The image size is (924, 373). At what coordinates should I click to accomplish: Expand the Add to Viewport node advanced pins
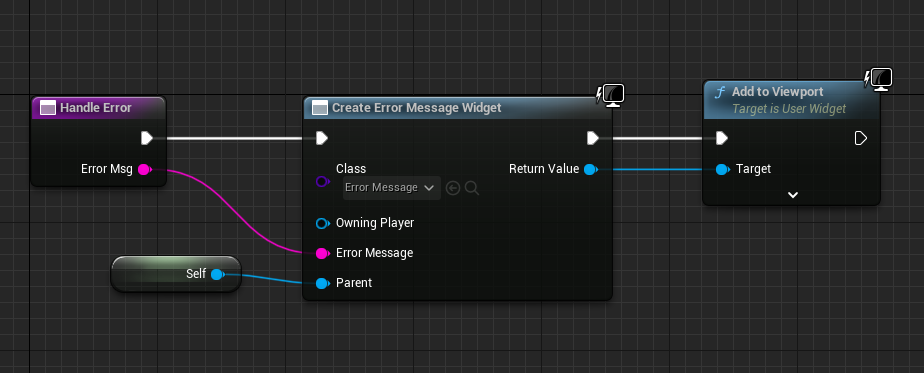[793, 194]
